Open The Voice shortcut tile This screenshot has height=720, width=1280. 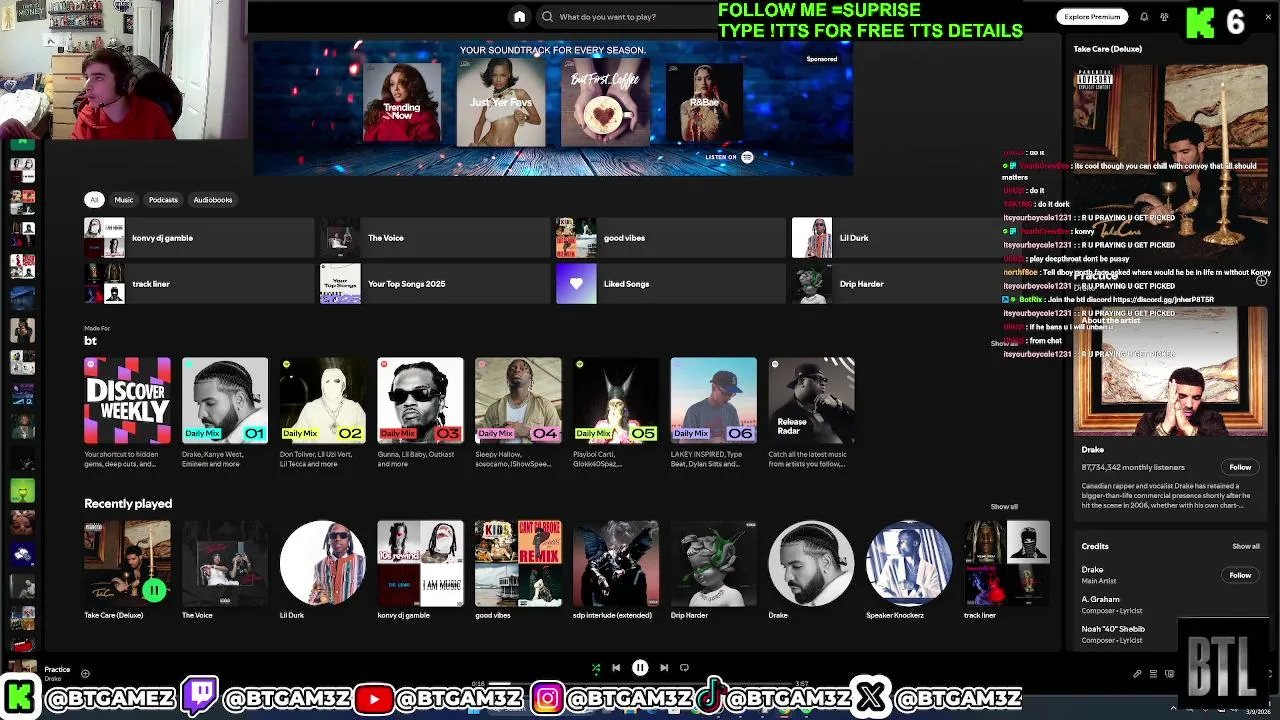click(x=435, y=238)
